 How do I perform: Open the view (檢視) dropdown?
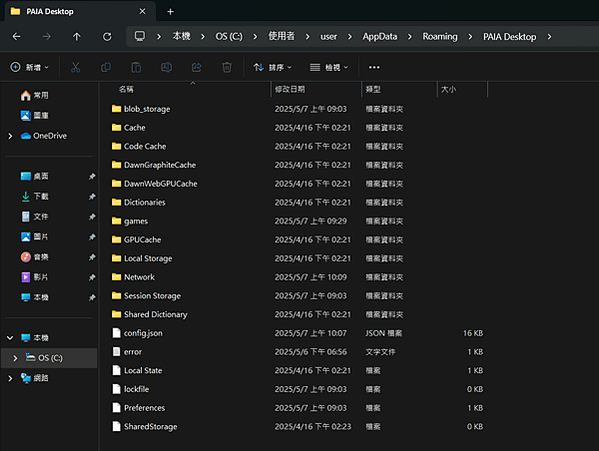[x=329, y=68]
